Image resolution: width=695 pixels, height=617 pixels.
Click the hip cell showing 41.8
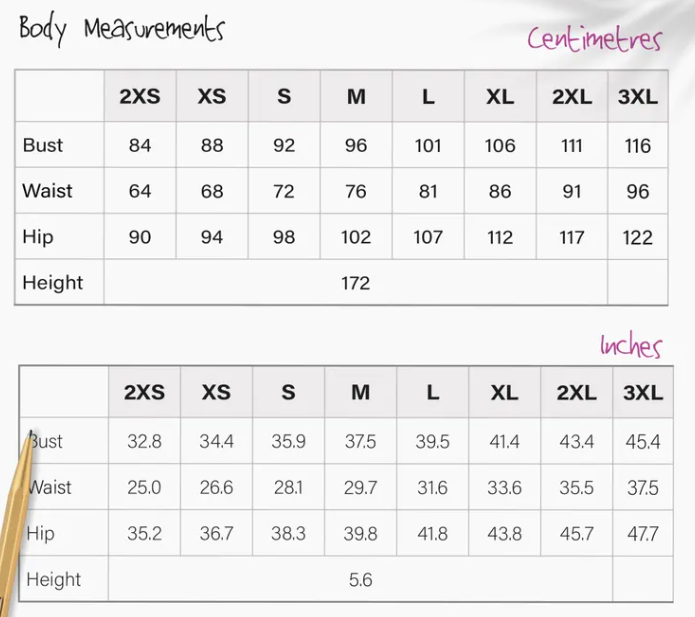point(432,534)
